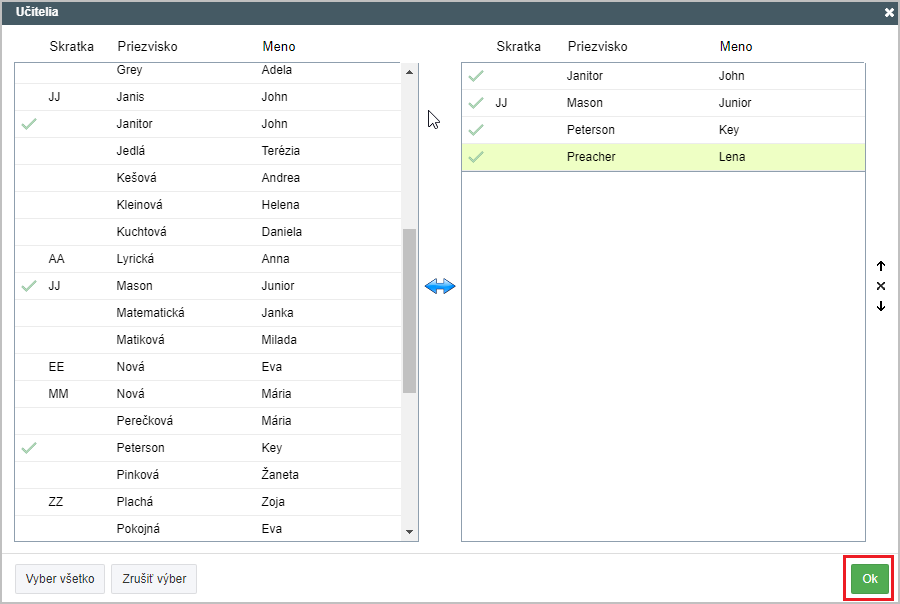
Task: Select teacher Nová Eva
Action: pyautogui.click(x=208, y=367)
